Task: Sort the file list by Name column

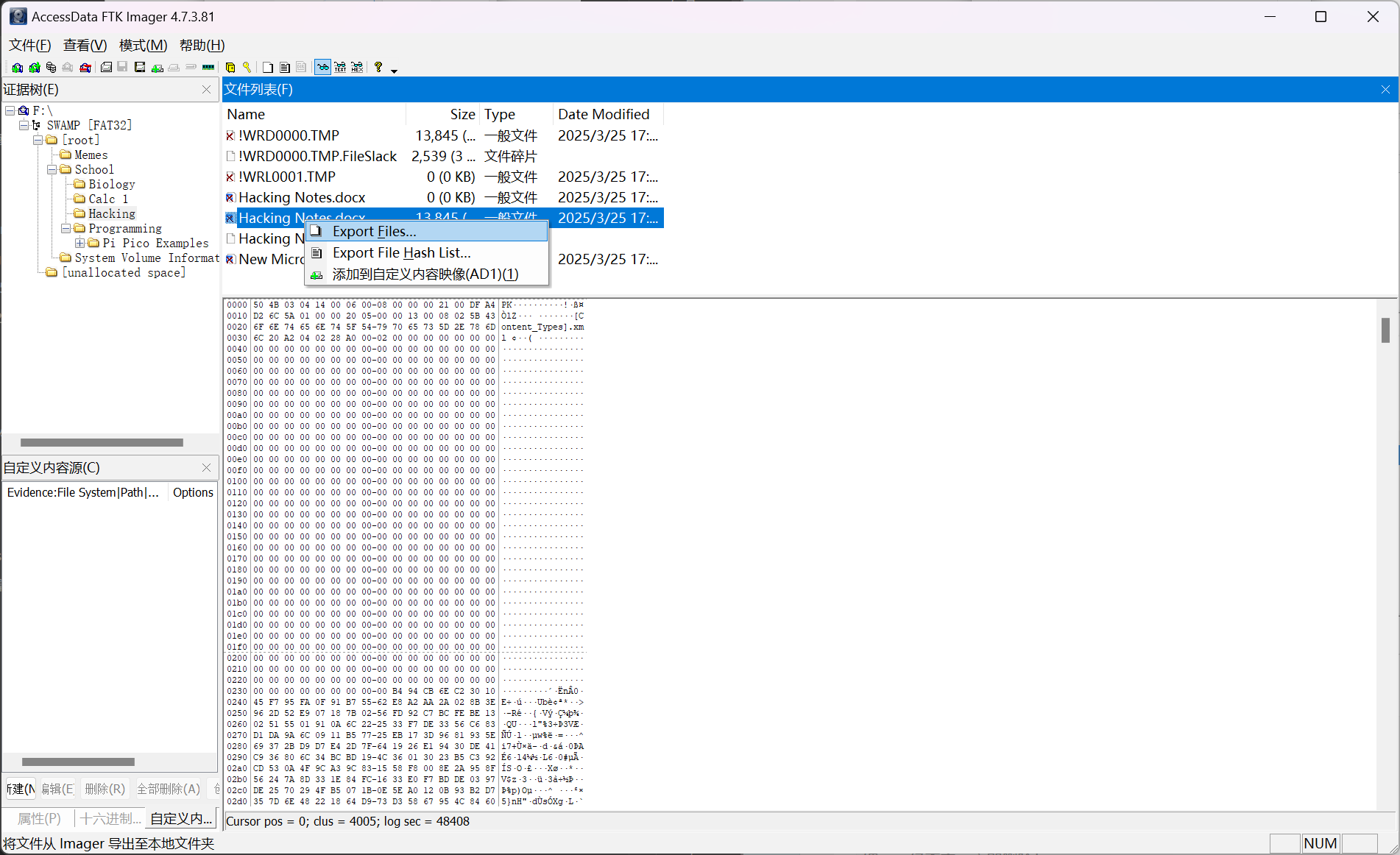Action: point(314,114)
